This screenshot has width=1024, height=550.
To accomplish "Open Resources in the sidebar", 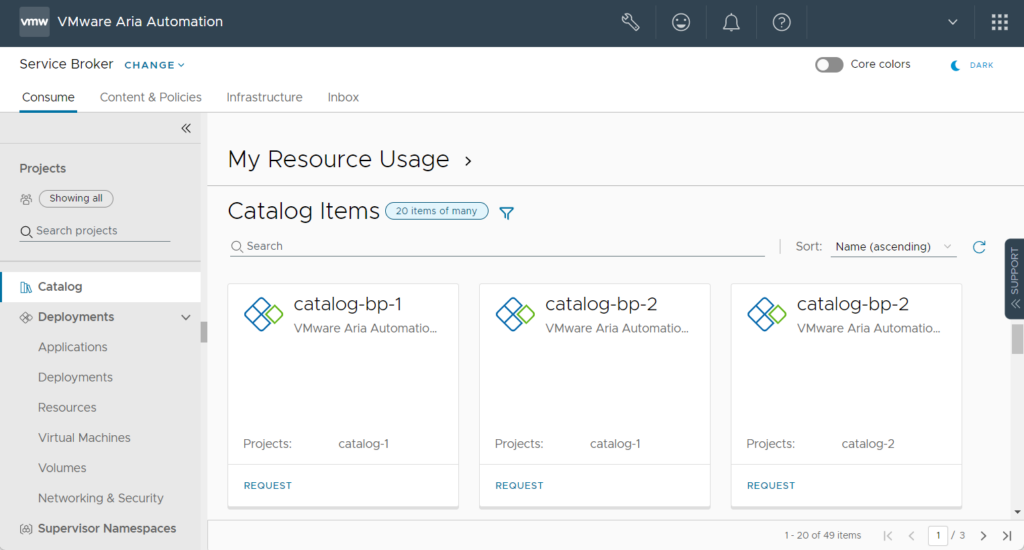I will 67,408.
